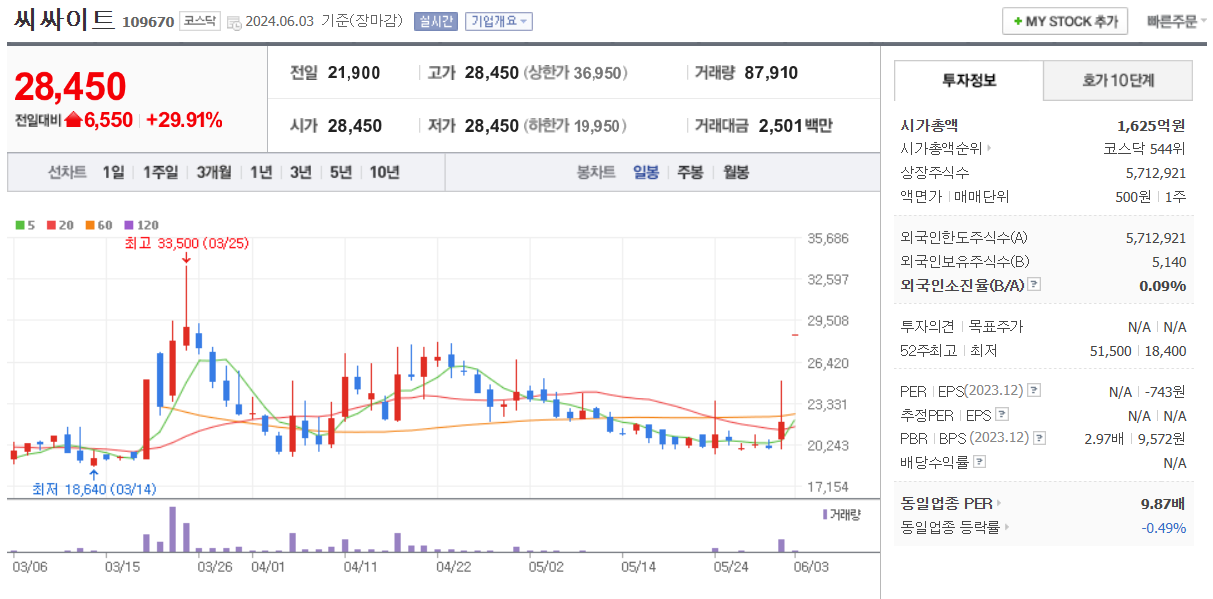The width and height of the screenshot is (1213, 599).
Task: Click 액면가 value 500원
Action: point(1132,196)
